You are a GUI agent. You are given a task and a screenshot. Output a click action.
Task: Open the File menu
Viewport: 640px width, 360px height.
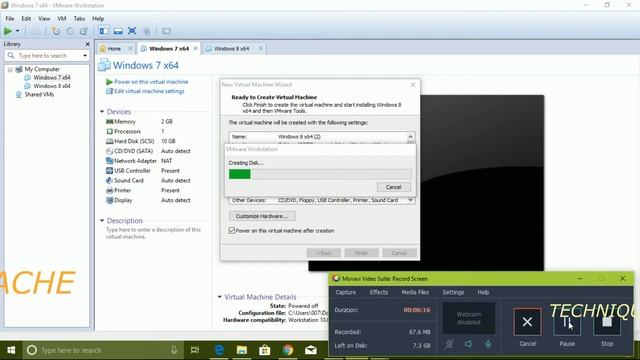coord(10,18)
